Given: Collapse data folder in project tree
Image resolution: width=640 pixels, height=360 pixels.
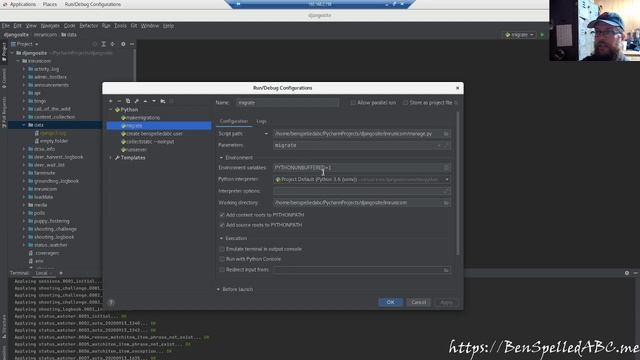Looking at the screenshot, I should coord(24,125).
